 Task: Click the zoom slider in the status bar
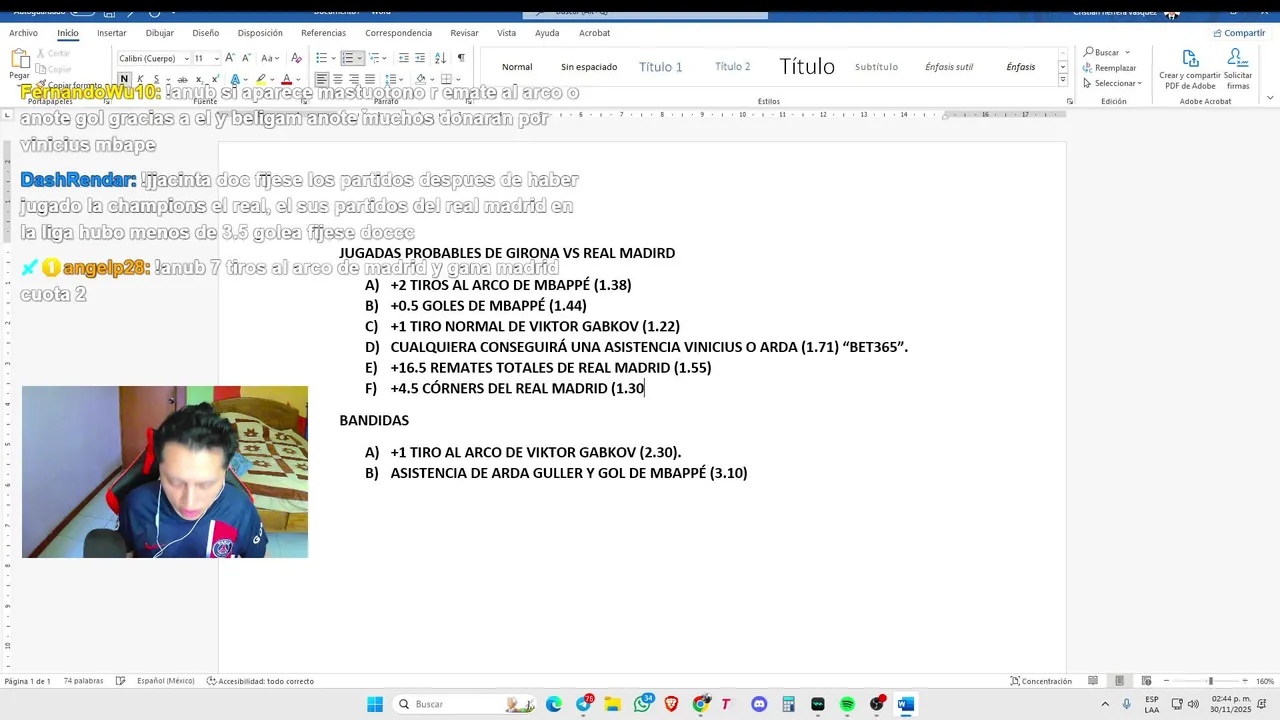coord(1210,681)
